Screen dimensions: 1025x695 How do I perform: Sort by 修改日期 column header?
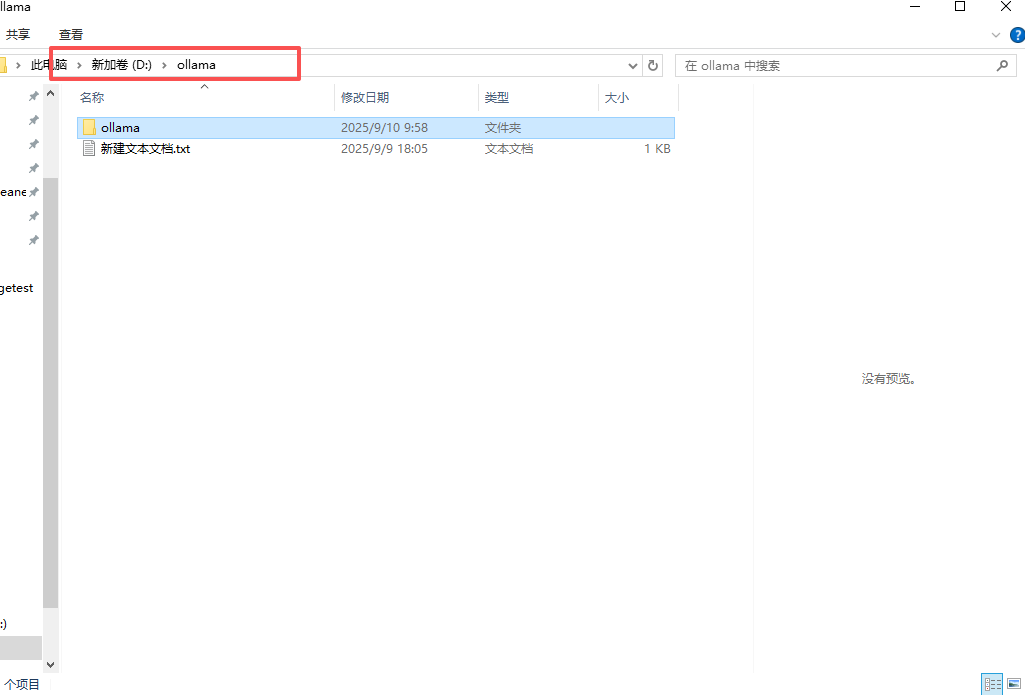[406, 97]
